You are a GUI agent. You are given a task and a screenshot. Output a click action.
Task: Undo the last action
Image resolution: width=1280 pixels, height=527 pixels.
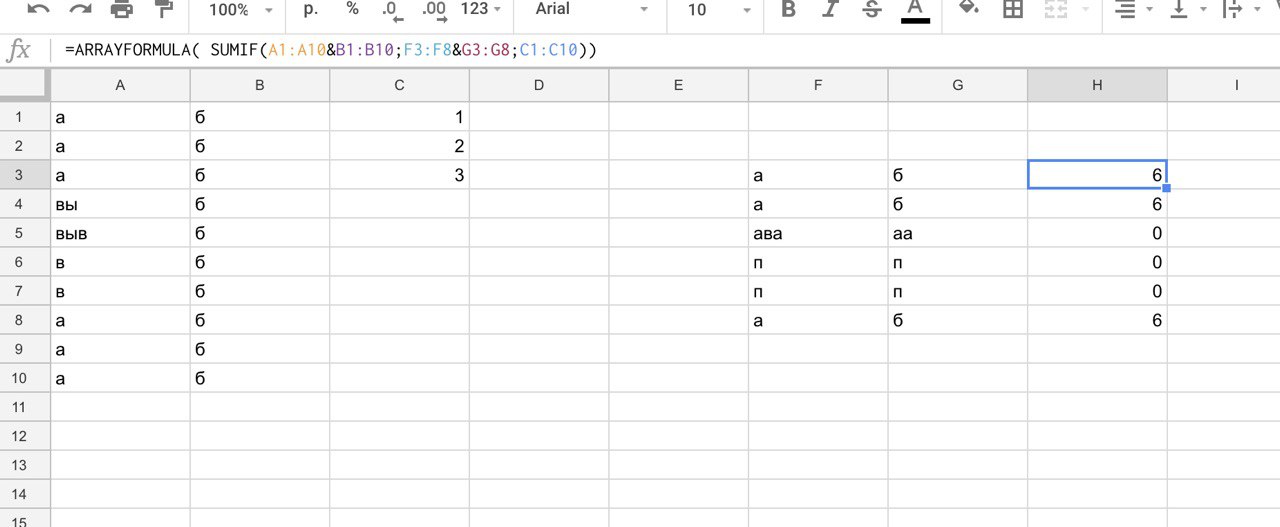[x=38, y=9]
